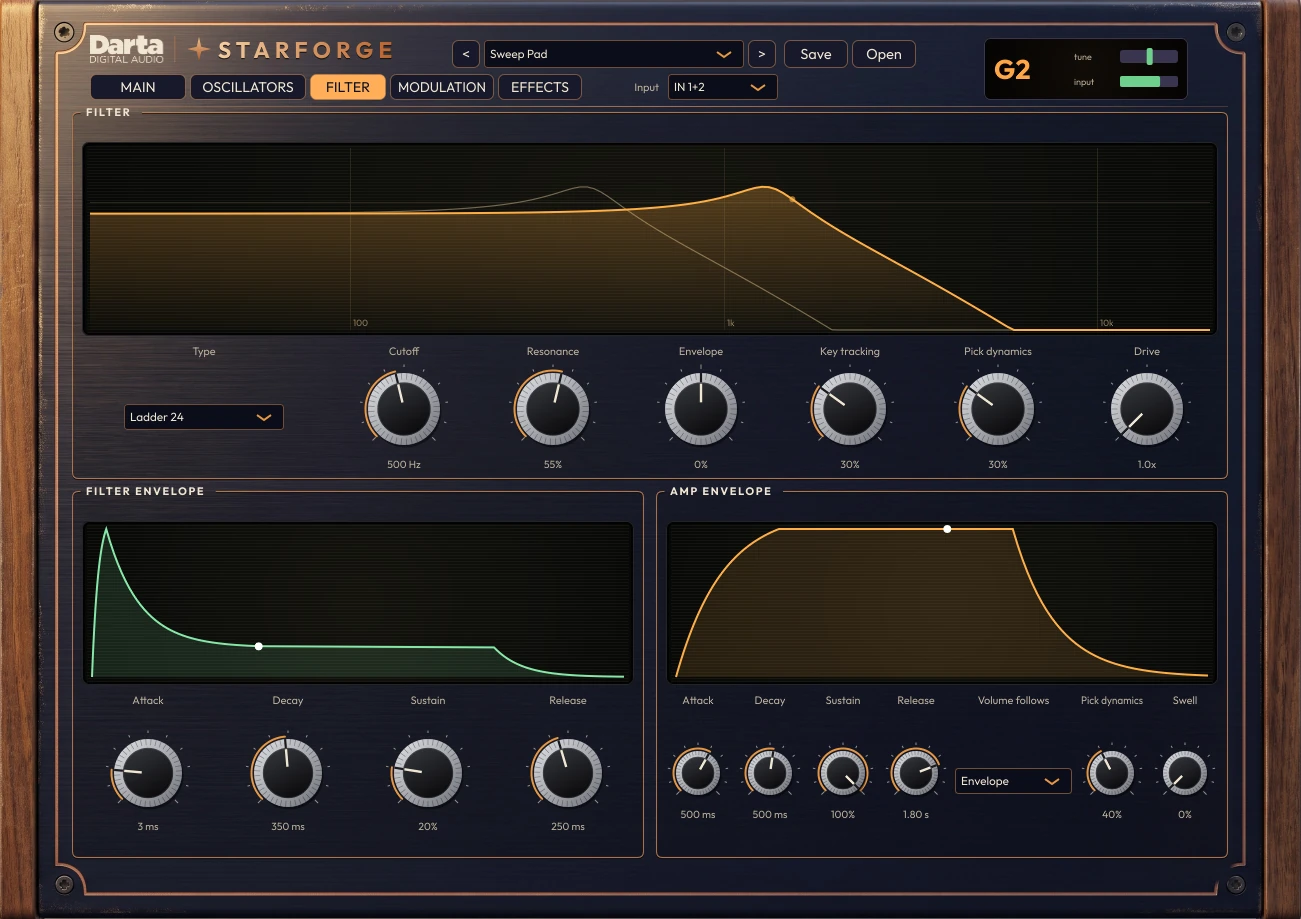Click the Save button
The width and height of the screenshot is (1301, 919).
click(x=816, y=54)
